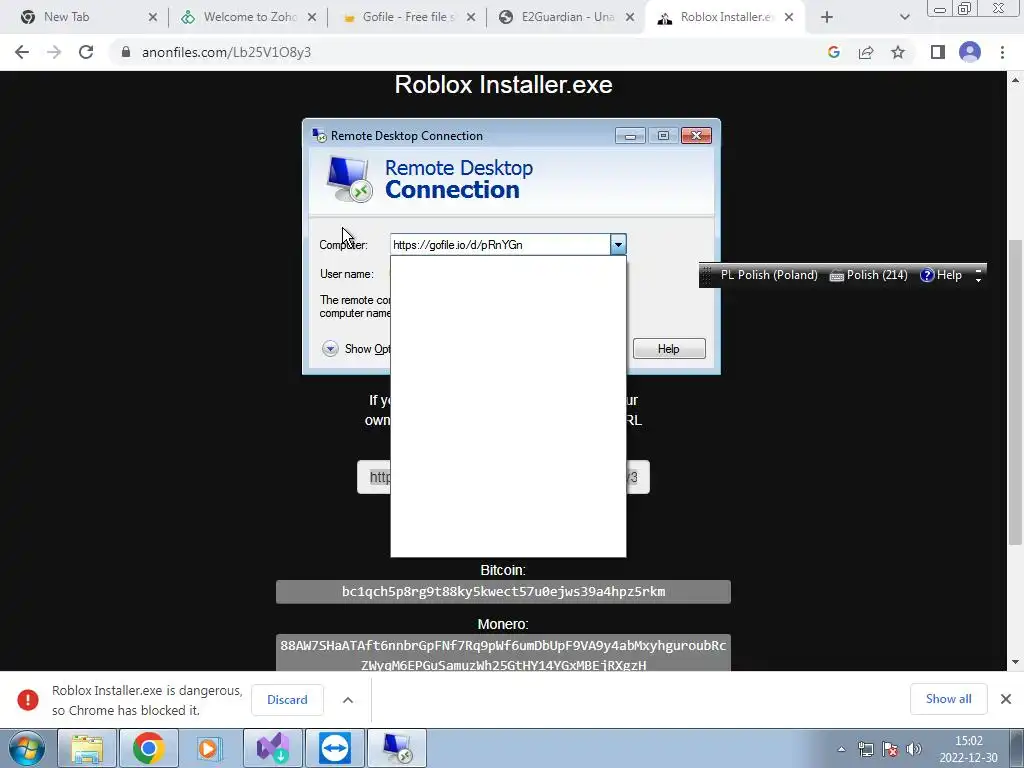The height and width of the screenshot is (768, 1024).
Task: Click the Roblox Installer.exe page heading
Action: point(503,85)
